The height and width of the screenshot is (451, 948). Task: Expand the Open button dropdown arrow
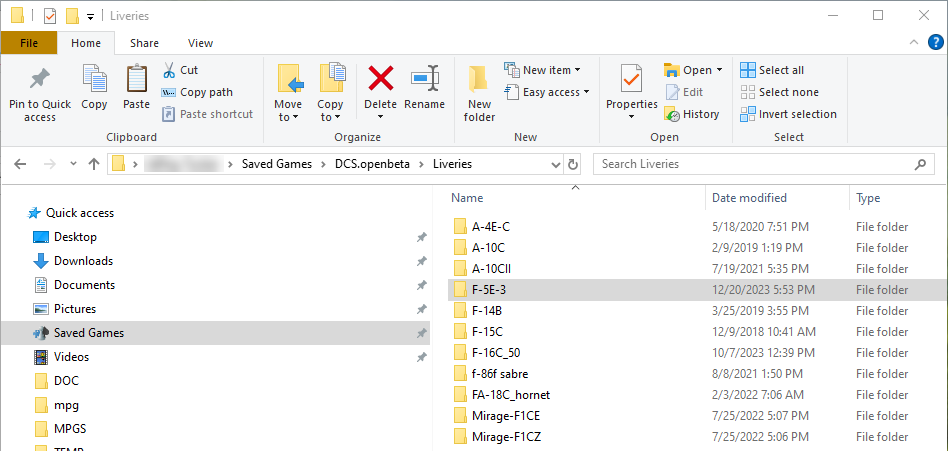tap(719, 70)
